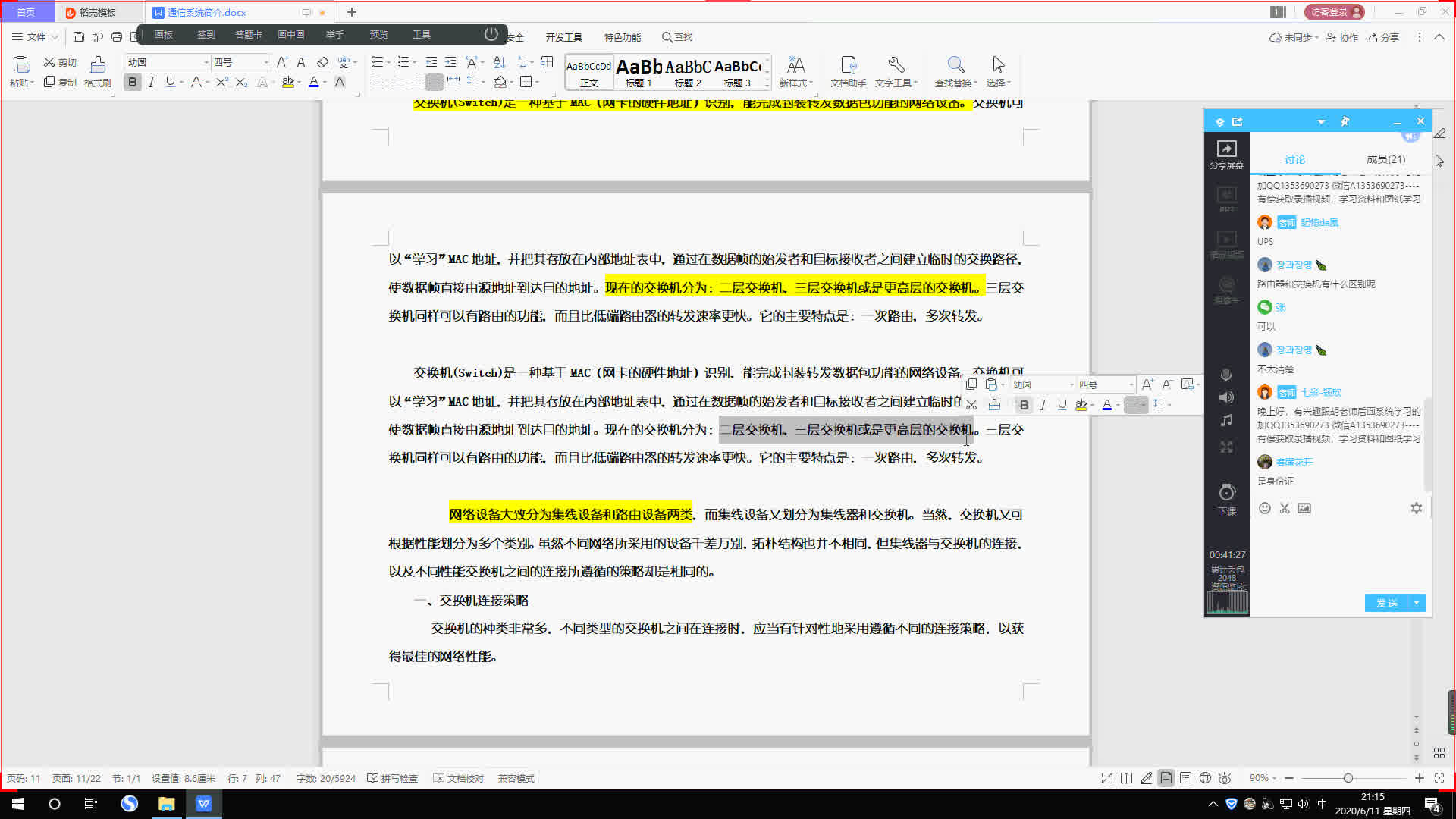Toggle underline in the floating toolbar
The width and height of the screenshot is (1456, 819).
coord(1062,405)
